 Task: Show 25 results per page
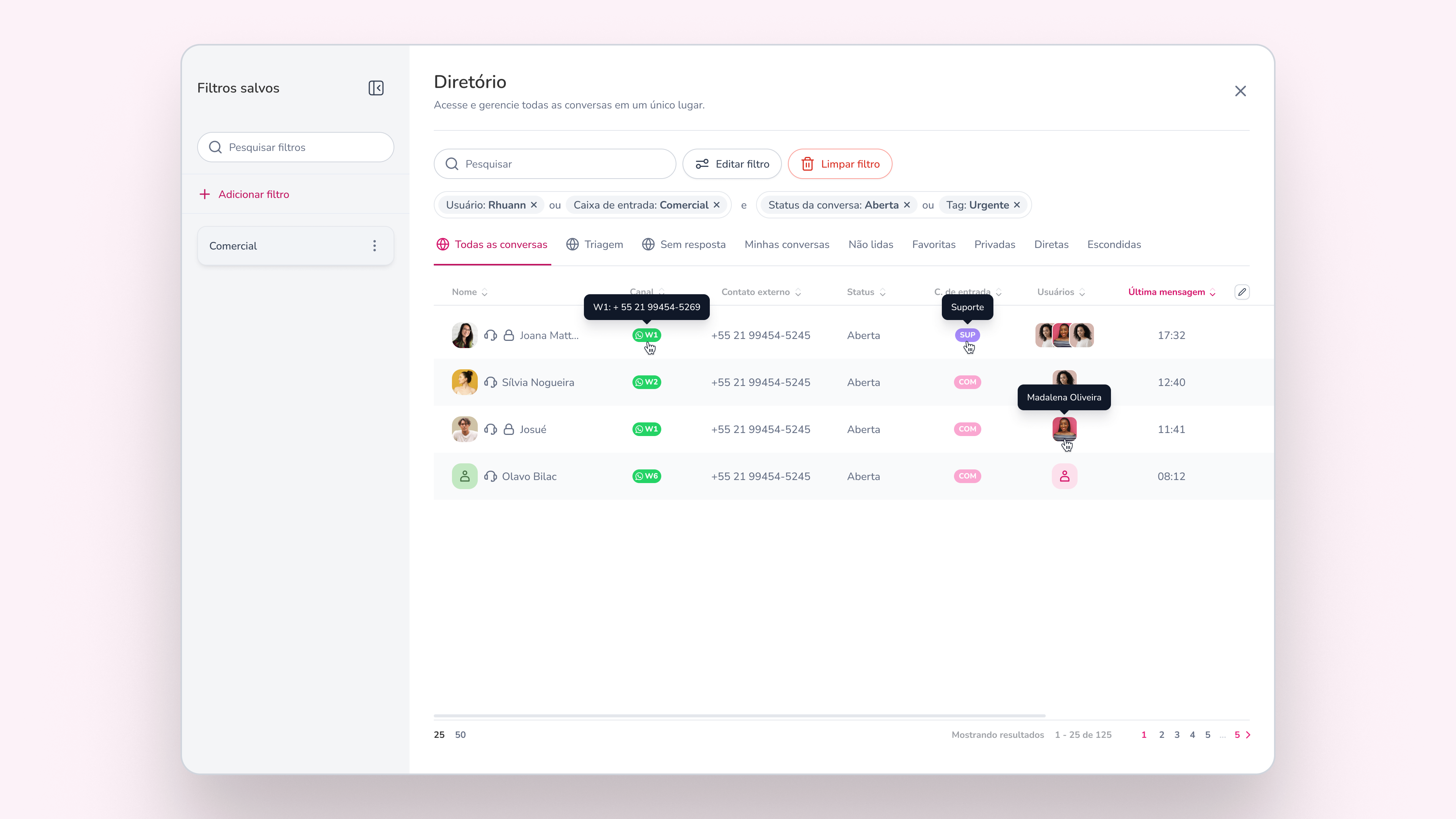(439, 735)
